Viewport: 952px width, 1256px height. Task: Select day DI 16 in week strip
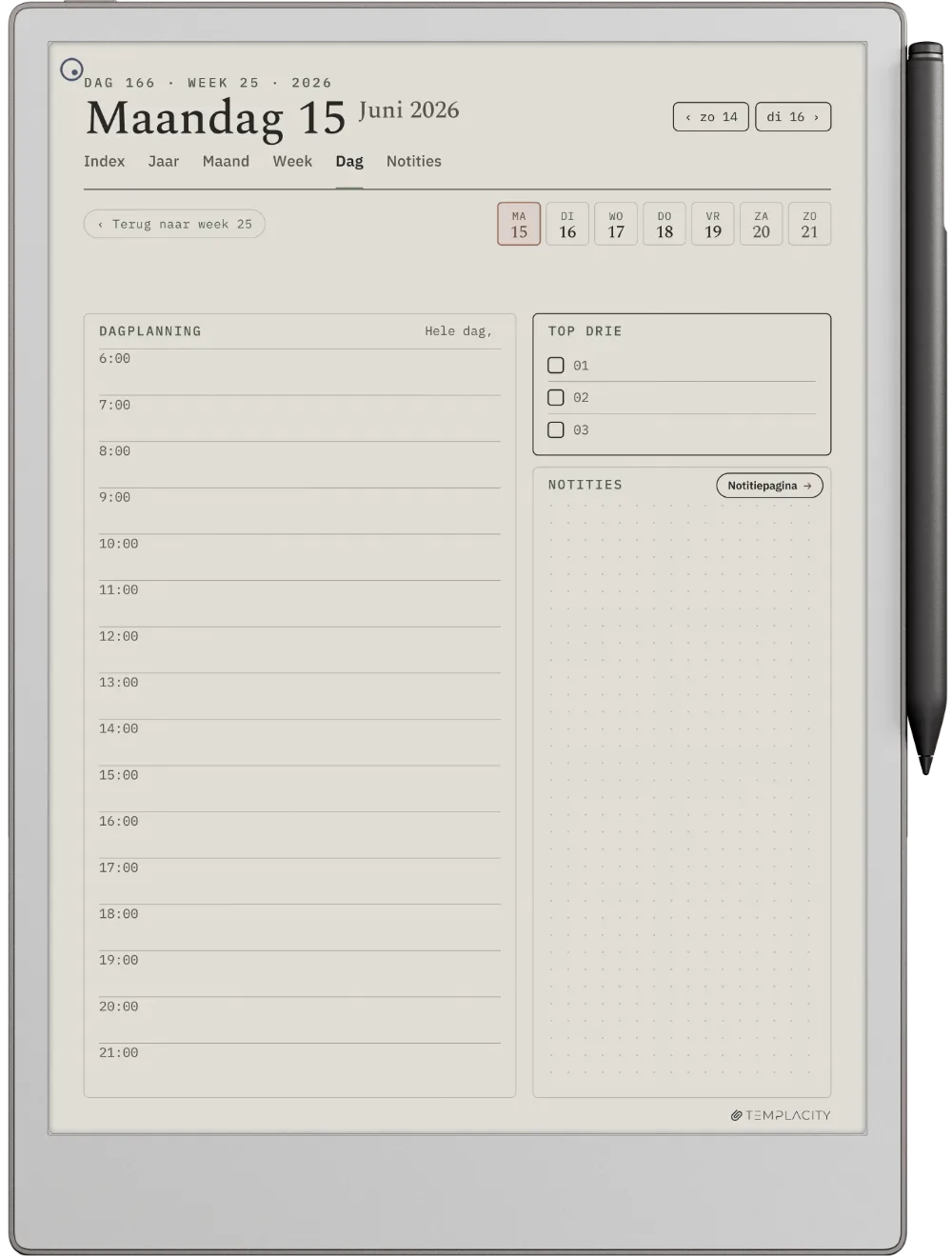pos(567,224)
